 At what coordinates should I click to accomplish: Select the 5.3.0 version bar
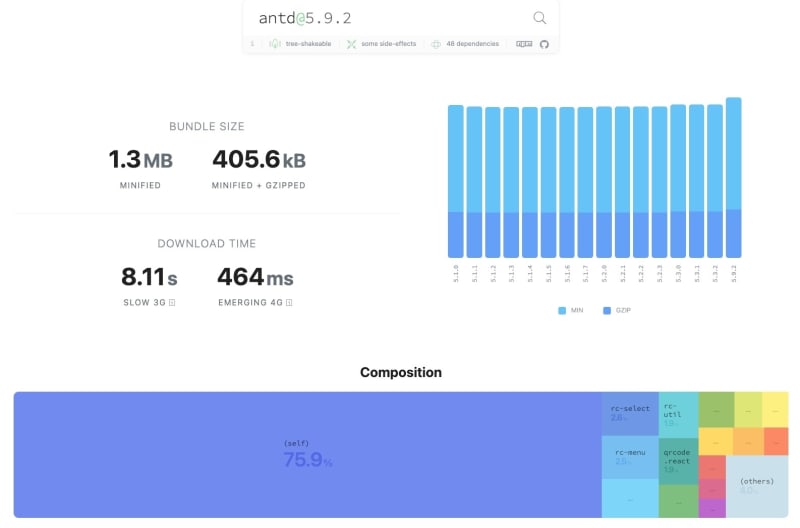click(678, 181)
